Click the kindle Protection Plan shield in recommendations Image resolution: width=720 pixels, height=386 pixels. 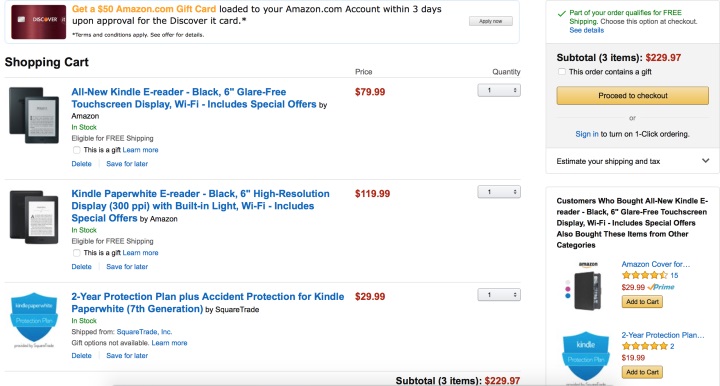585,358
